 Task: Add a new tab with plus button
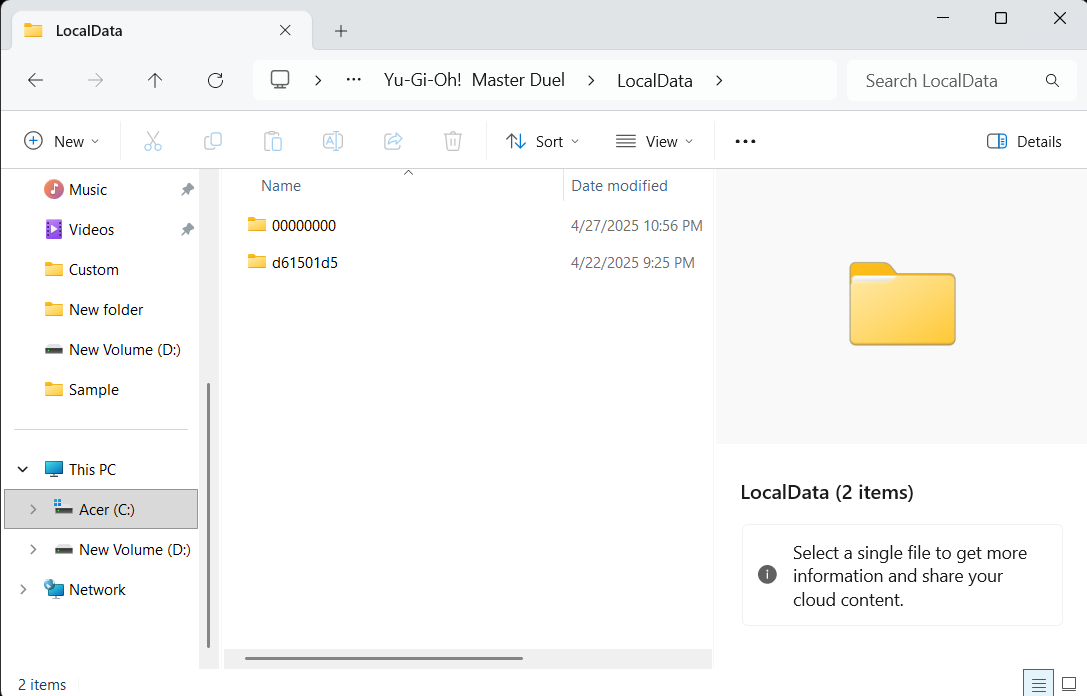click(x=340, y=31)
